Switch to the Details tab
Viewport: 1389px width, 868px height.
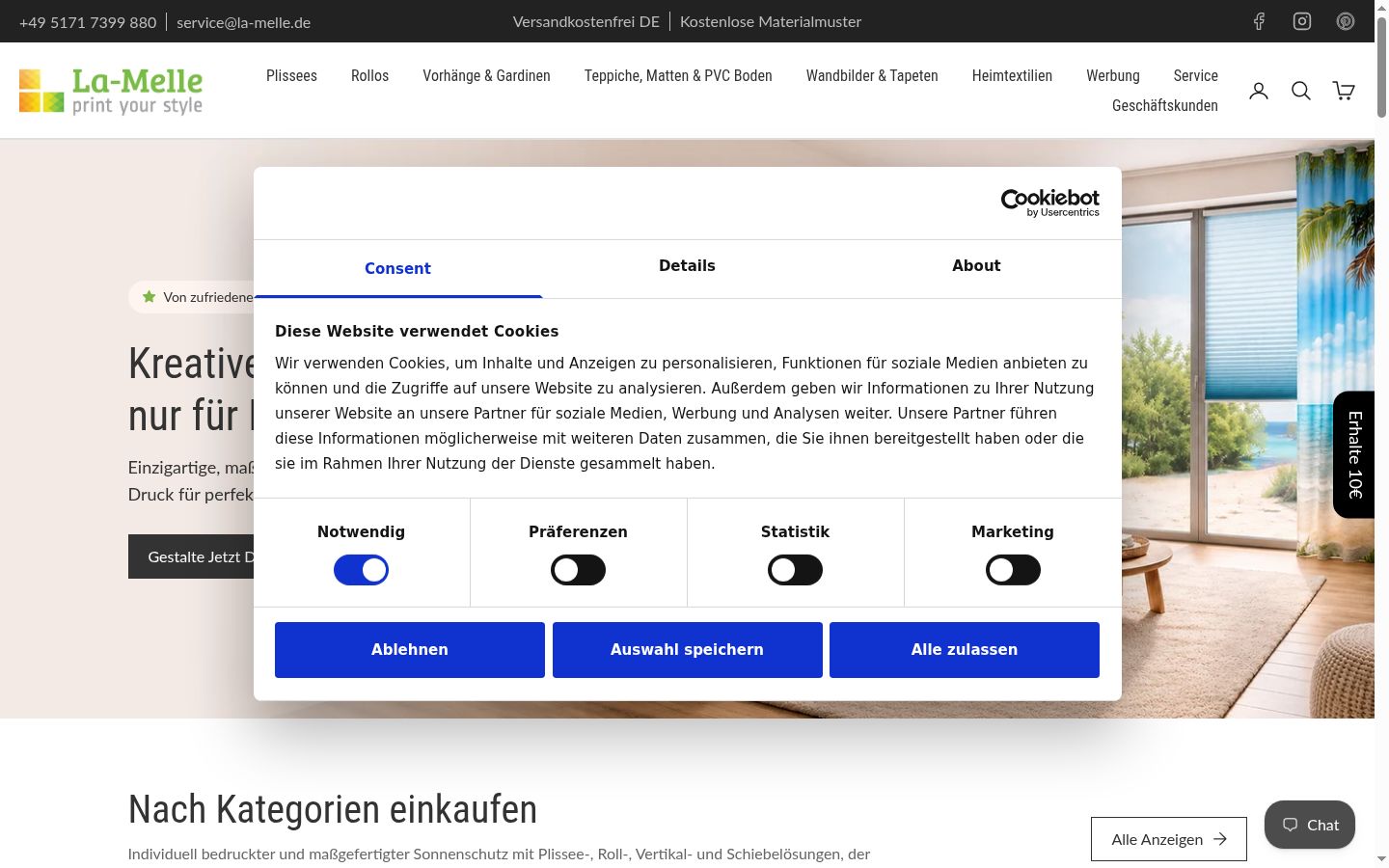687,266
